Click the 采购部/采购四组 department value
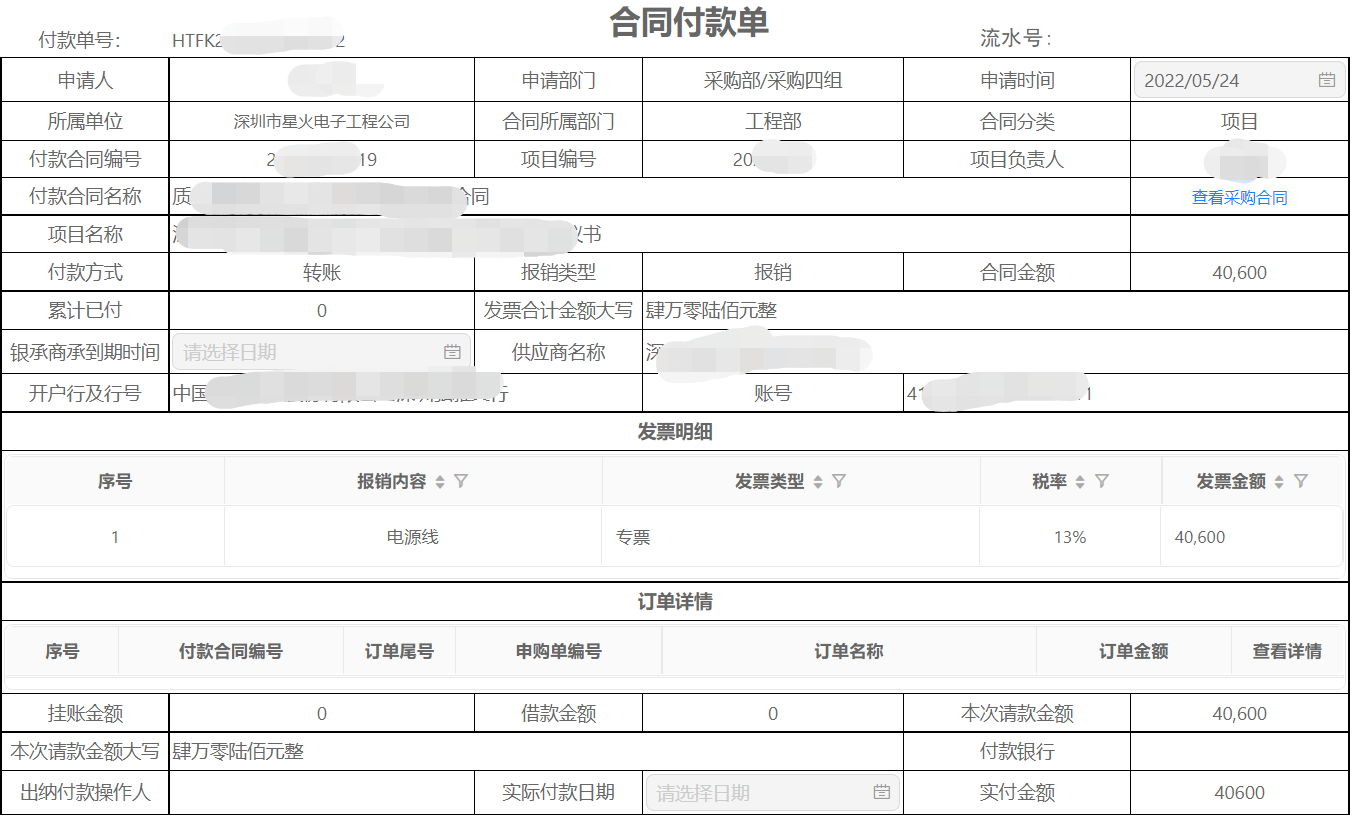1353x815 pixels. (773, 81)
